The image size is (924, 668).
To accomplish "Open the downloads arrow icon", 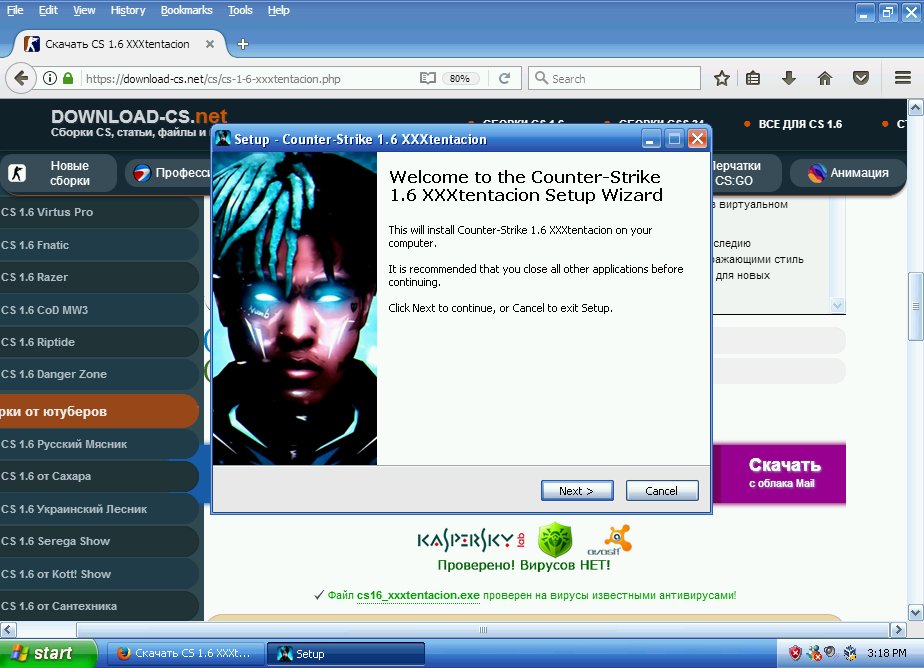I will pos(789,78).
